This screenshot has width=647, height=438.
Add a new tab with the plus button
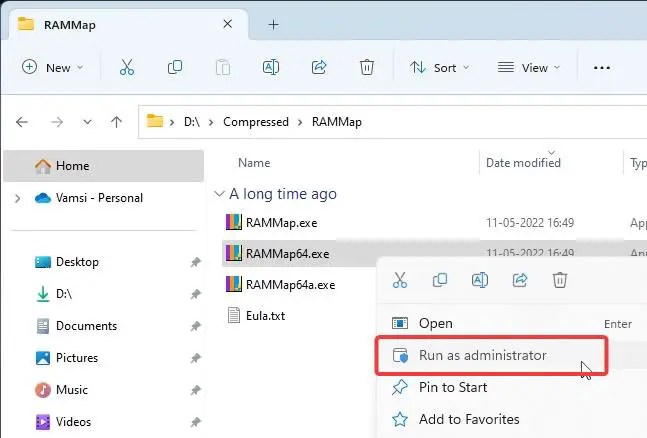(x=273, y=25)
